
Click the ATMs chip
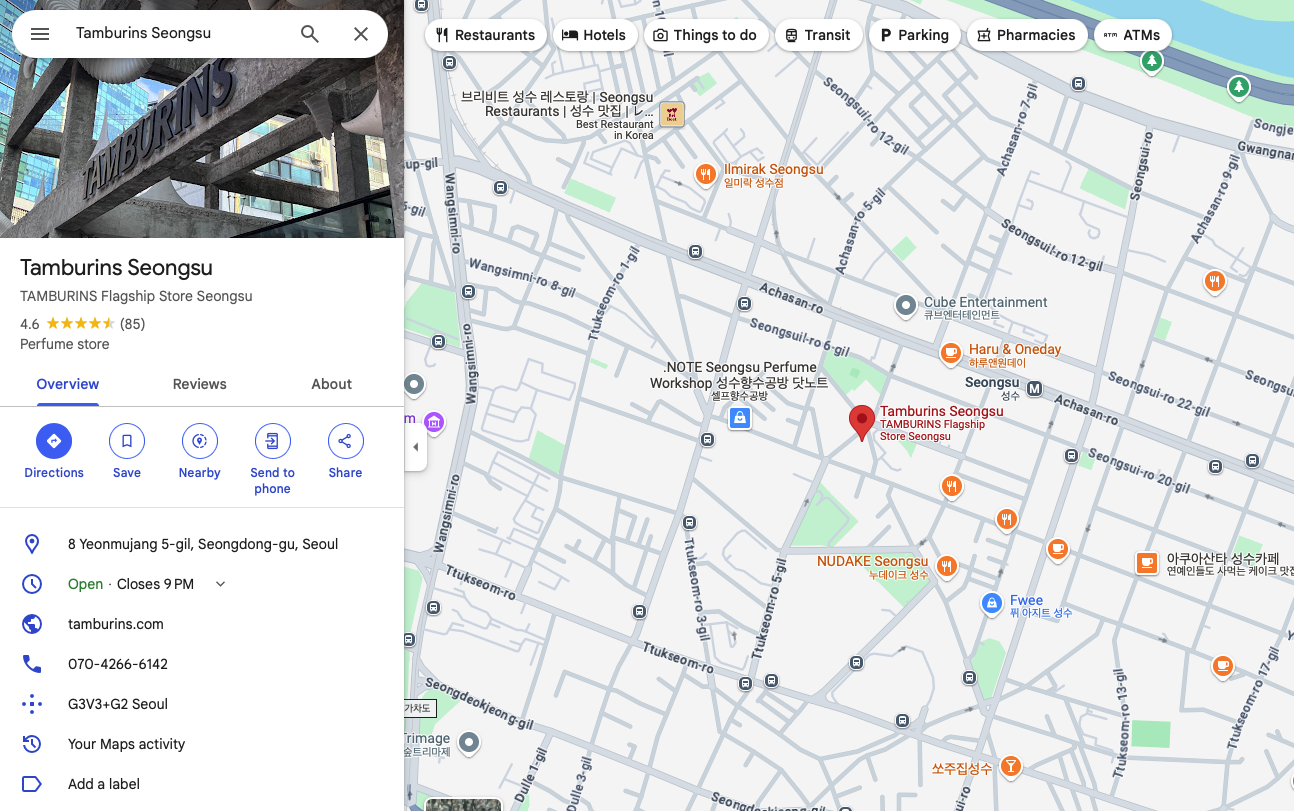[x=1132, y=35]
